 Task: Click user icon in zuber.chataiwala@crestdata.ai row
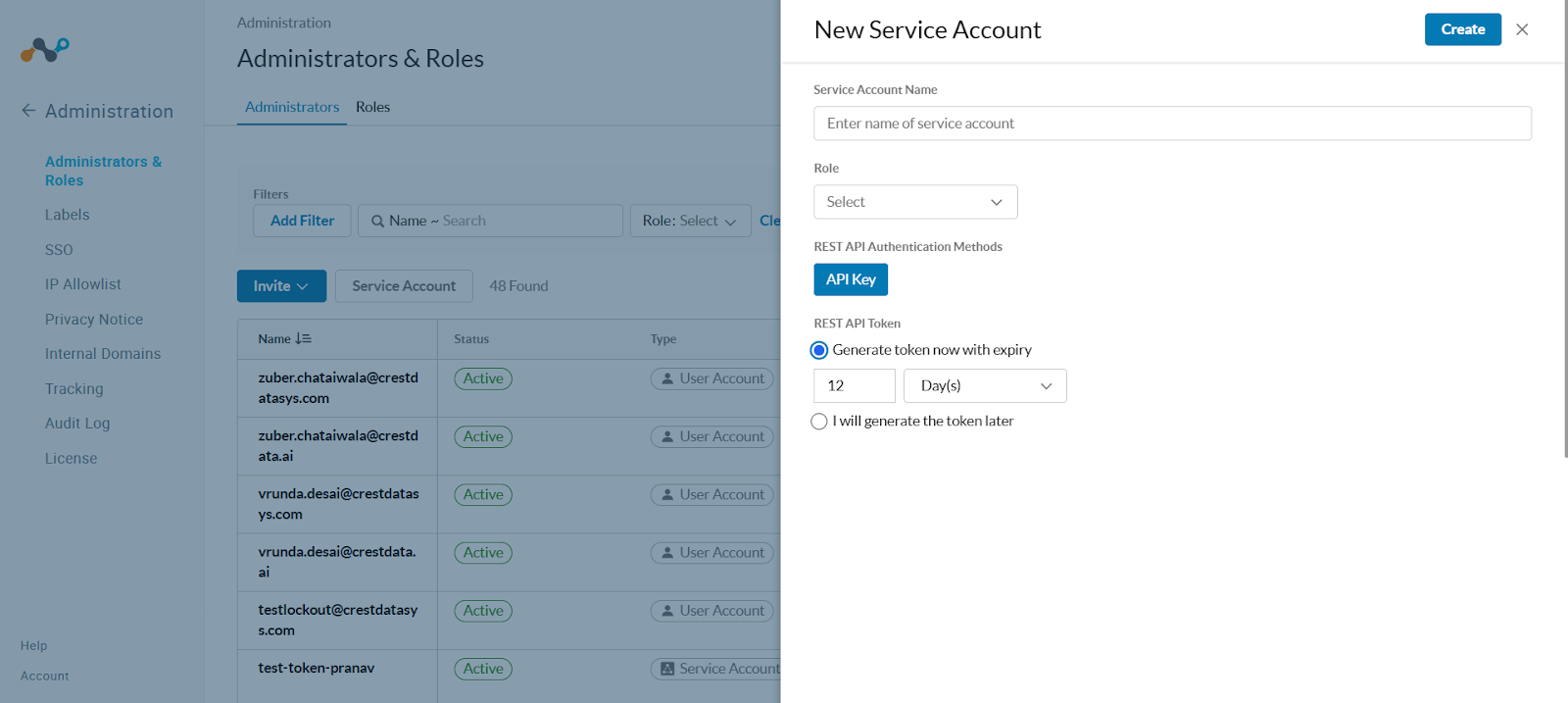tap(667, 436)
